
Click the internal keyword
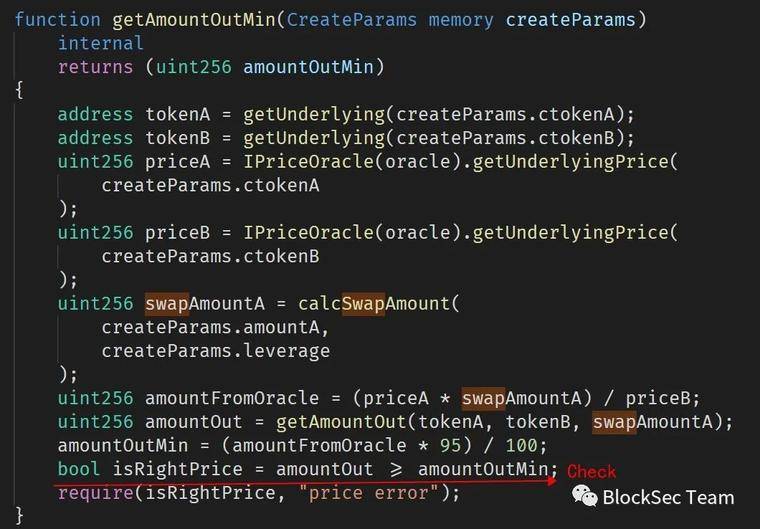click(101, 43)
